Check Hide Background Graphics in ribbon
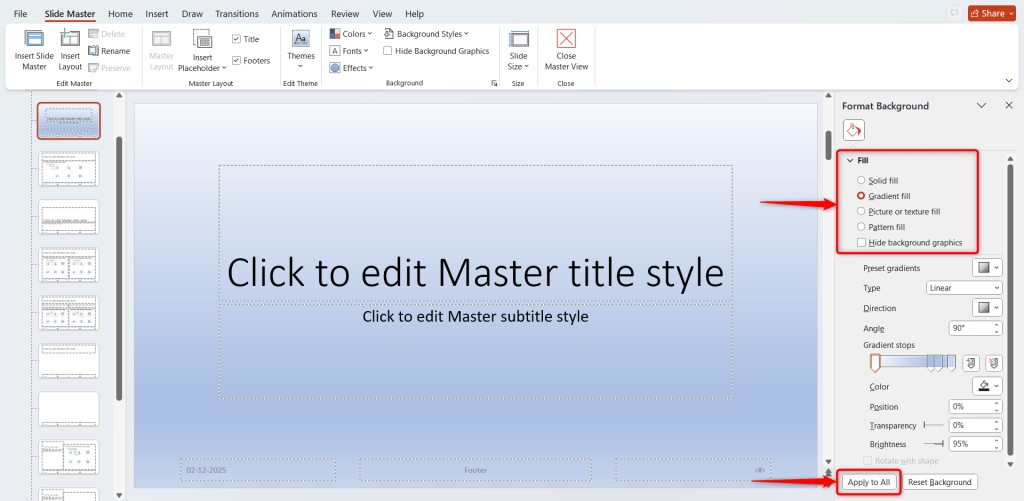This screenshot has height=501, width=1024. tap(388, 51)
